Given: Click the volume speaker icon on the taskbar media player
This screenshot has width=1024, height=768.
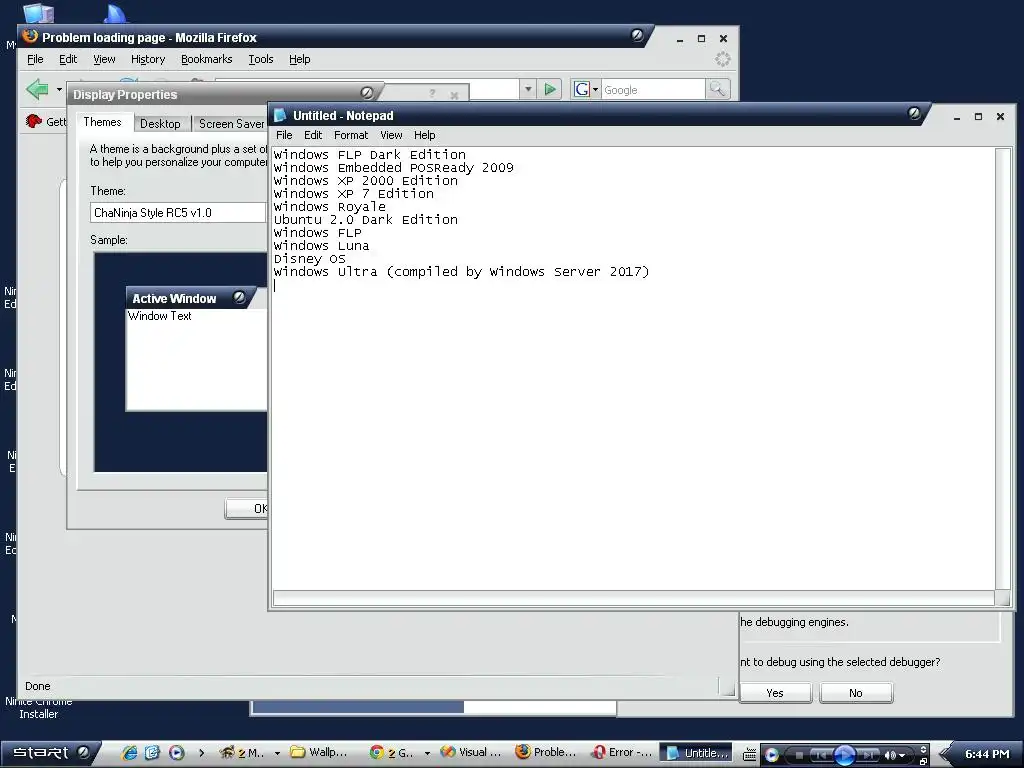Looking at the screenshot, I should (890, 755).
